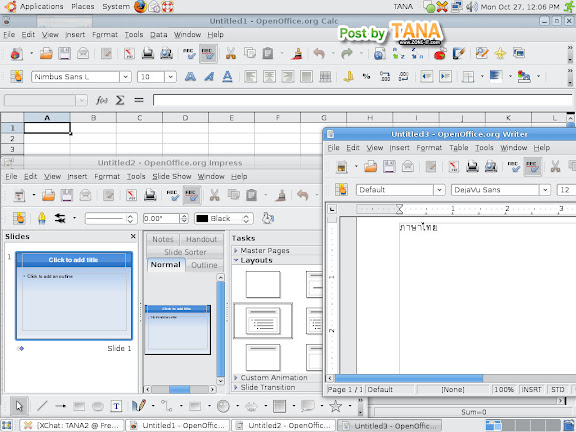The width and height of the screenshot is (576, 432).
Task: Toggle AutoSpellcheck in Impress toolbar
Action: (x=192, y=195)
